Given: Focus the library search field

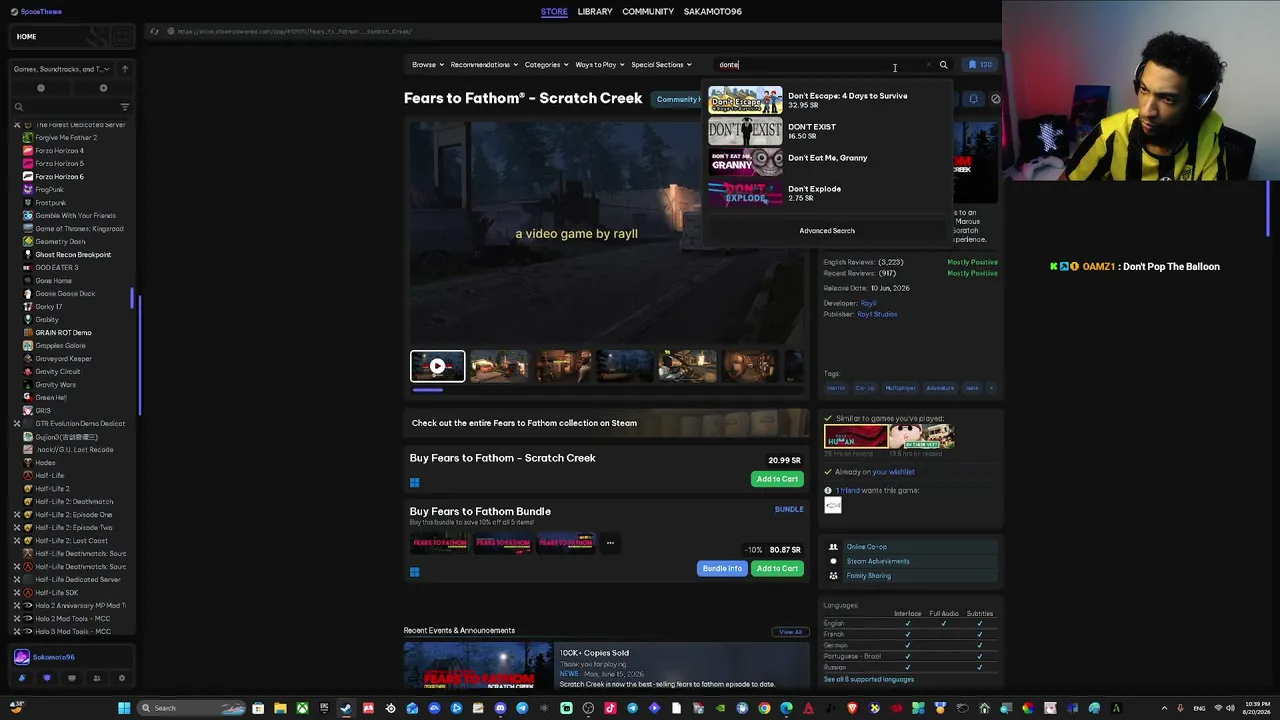Looking at the screenshot, I should [65, 107].
